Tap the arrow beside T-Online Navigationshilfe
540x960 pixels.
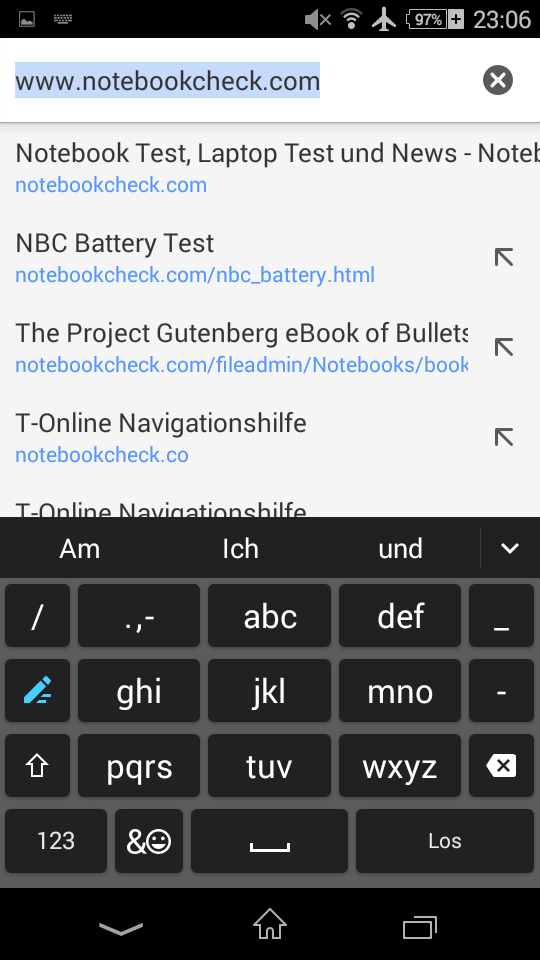(504, 438)
